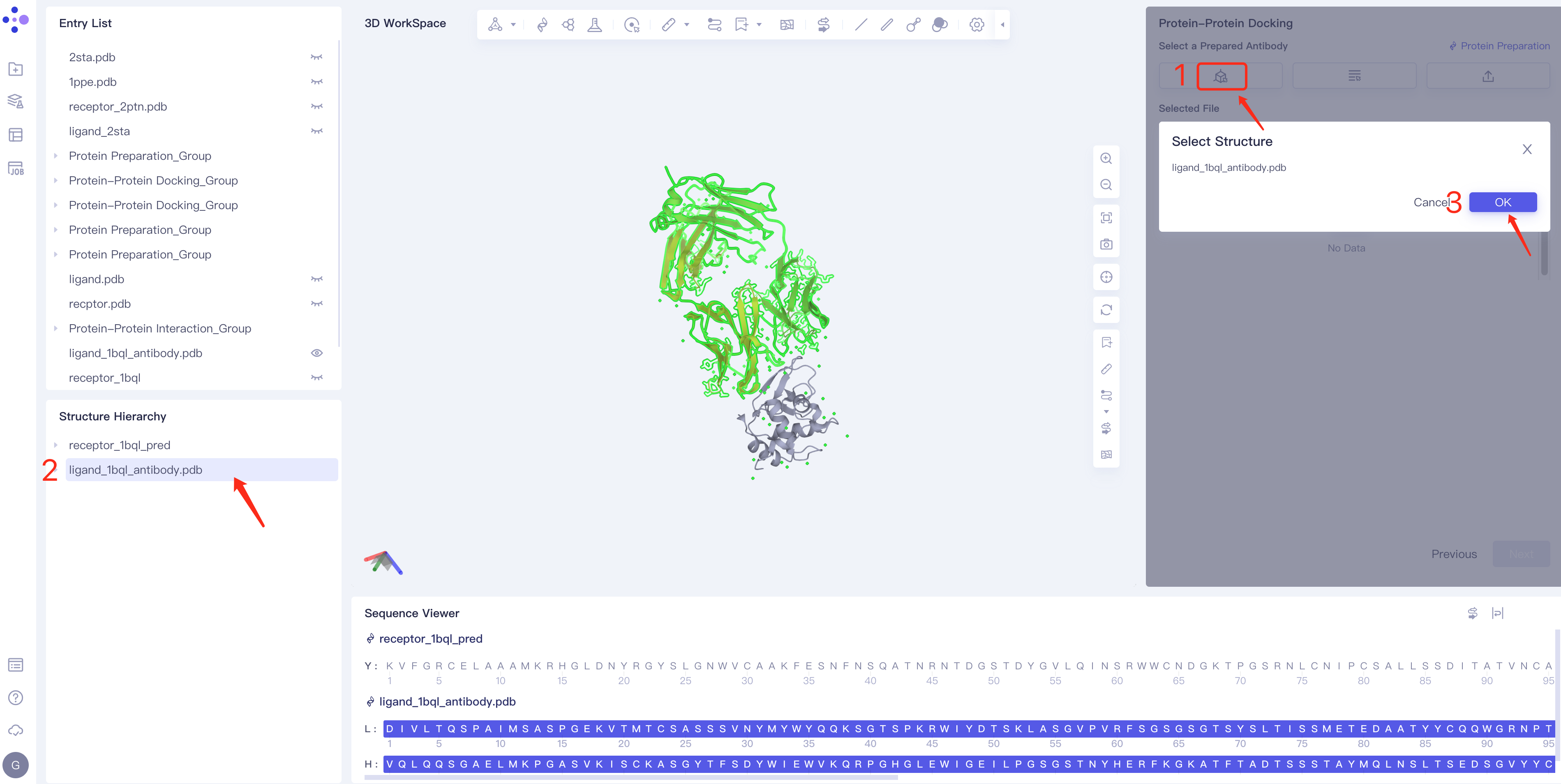Click the ruler icon in vertical viewer toolbar
This screenshot has height=784, width=1561.
pos(1106,368)
